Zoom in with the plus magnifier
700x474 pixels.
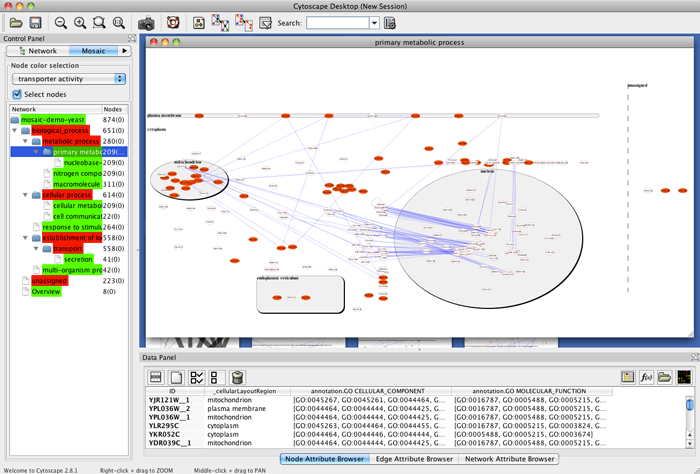click(80, 22)
